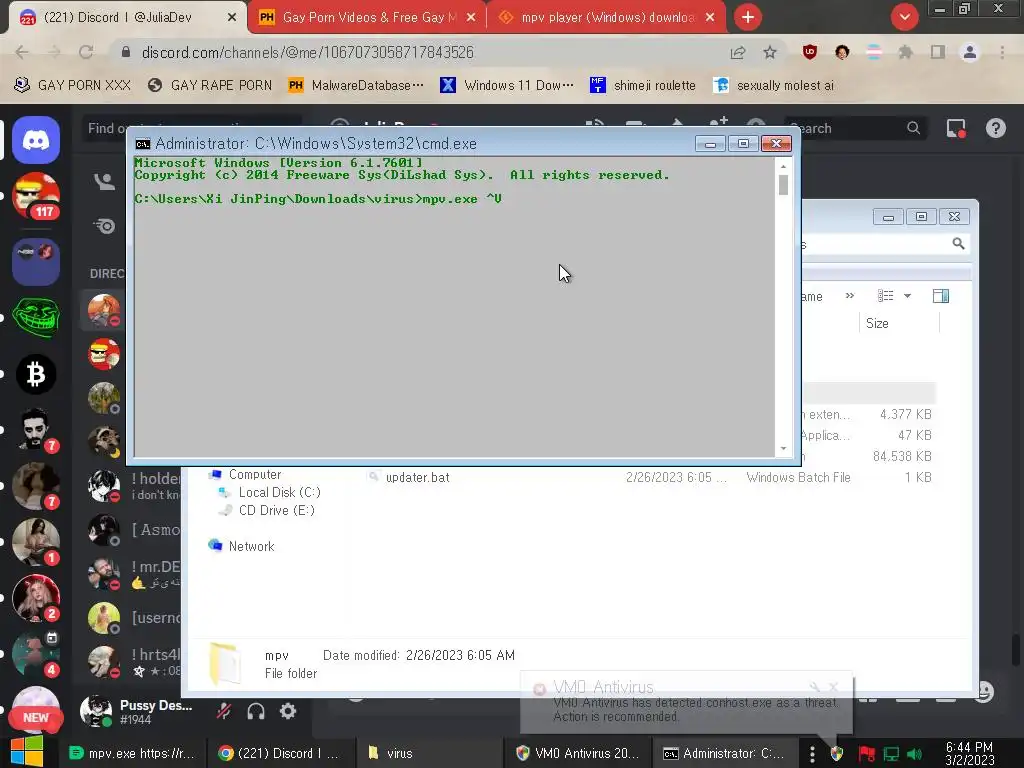This screenshot has width=1024, height=768.
Task: Select Computer in Explorer navigation pane
Action: (x=255, y=475)
